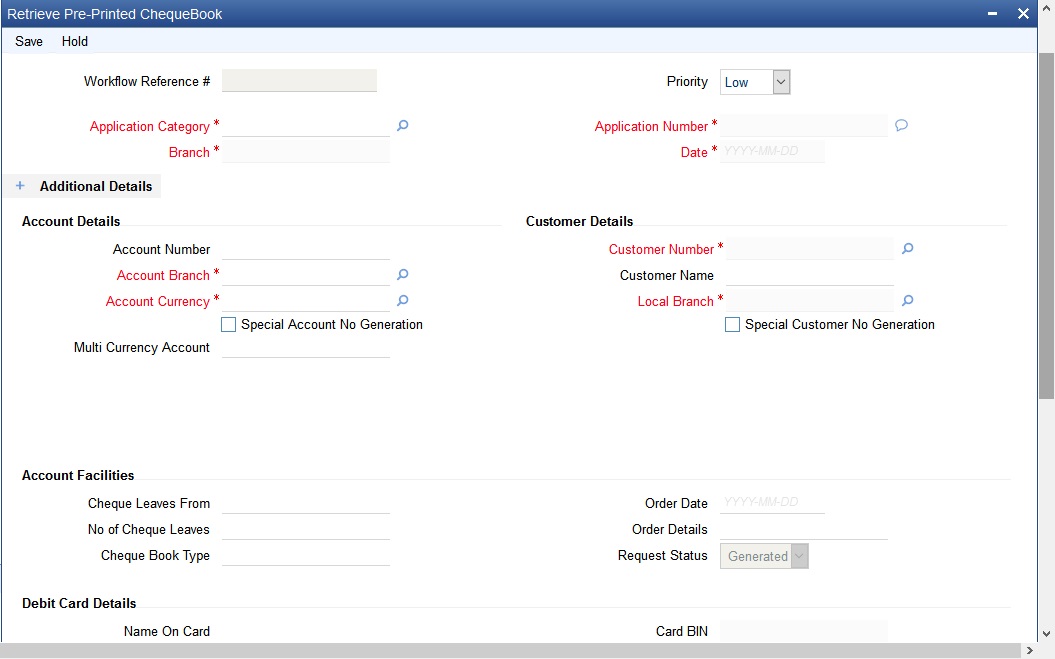
Task: Focus the No of Cheque Leaves field
Action: [306, 529]
